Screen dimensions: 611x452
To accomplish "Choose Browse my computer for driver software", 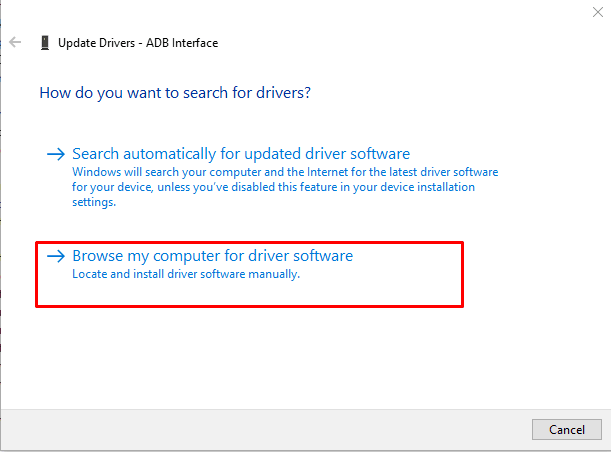I will tap(212, 257).
